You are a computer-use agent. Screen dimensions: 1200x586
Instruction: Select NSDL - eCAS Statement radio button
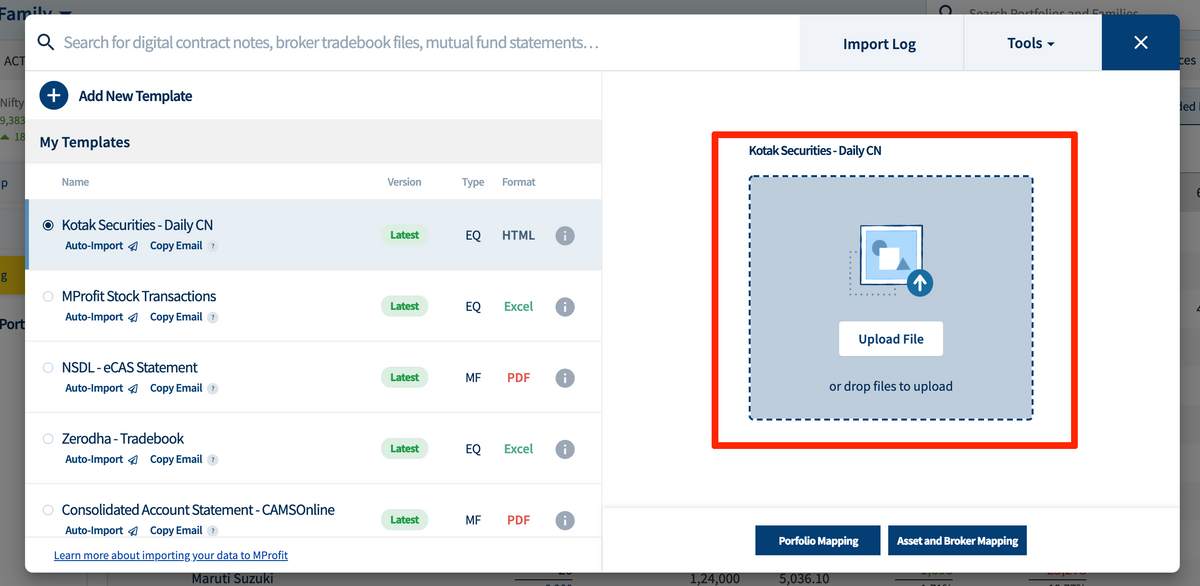click(48, 367)
